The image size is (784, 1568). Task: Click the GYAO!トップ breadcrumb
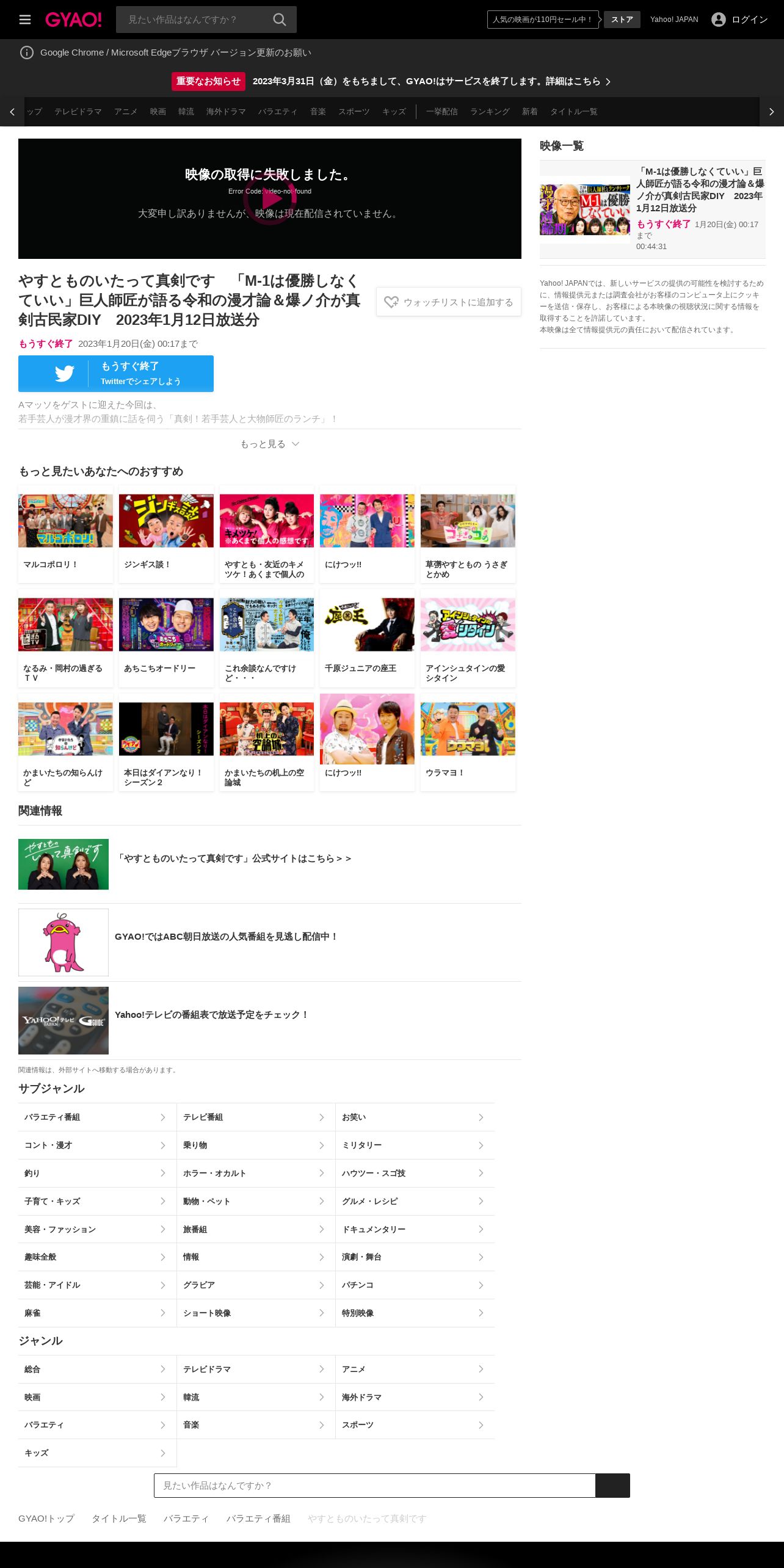46,1519
